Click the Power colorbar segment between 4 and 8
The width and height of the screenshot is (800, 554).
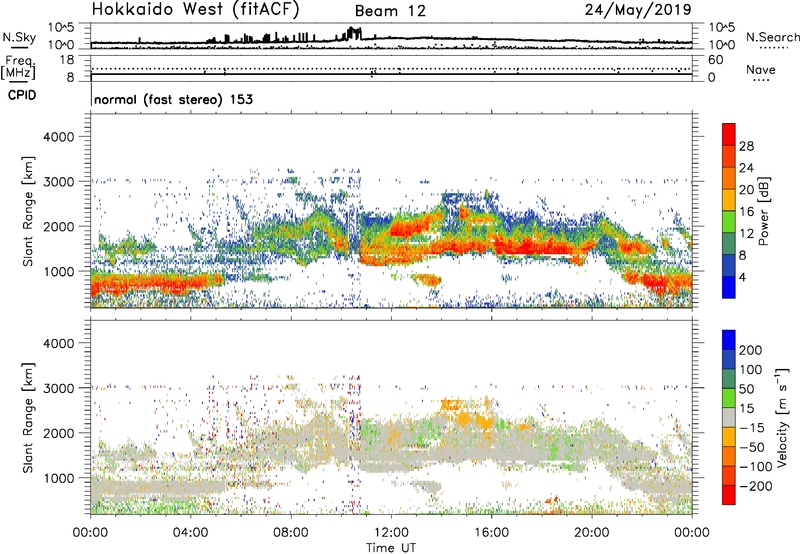pos(729,266)
